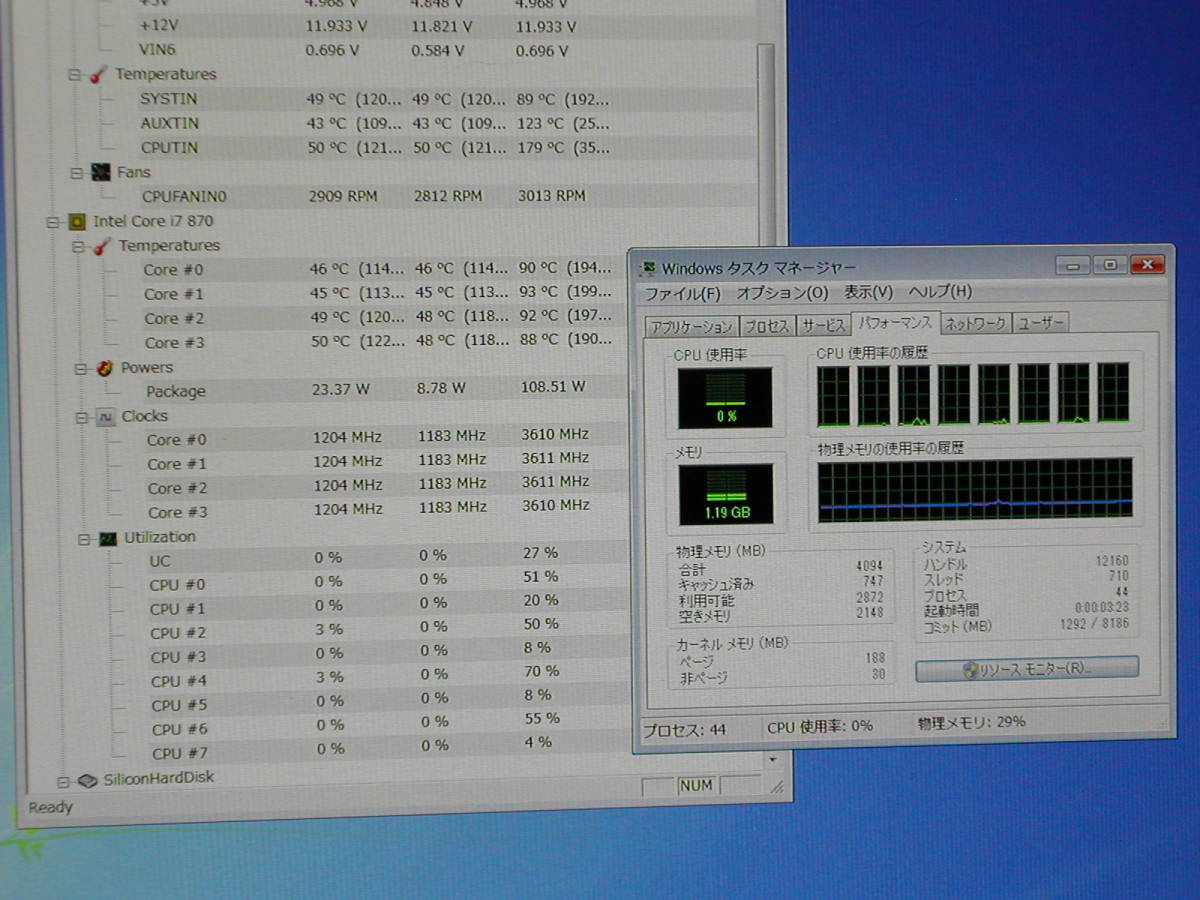Maximize the Task Manager window
Image resolution: width=1200 pixels, height=900 pixels.
(x=1110, y=265)
